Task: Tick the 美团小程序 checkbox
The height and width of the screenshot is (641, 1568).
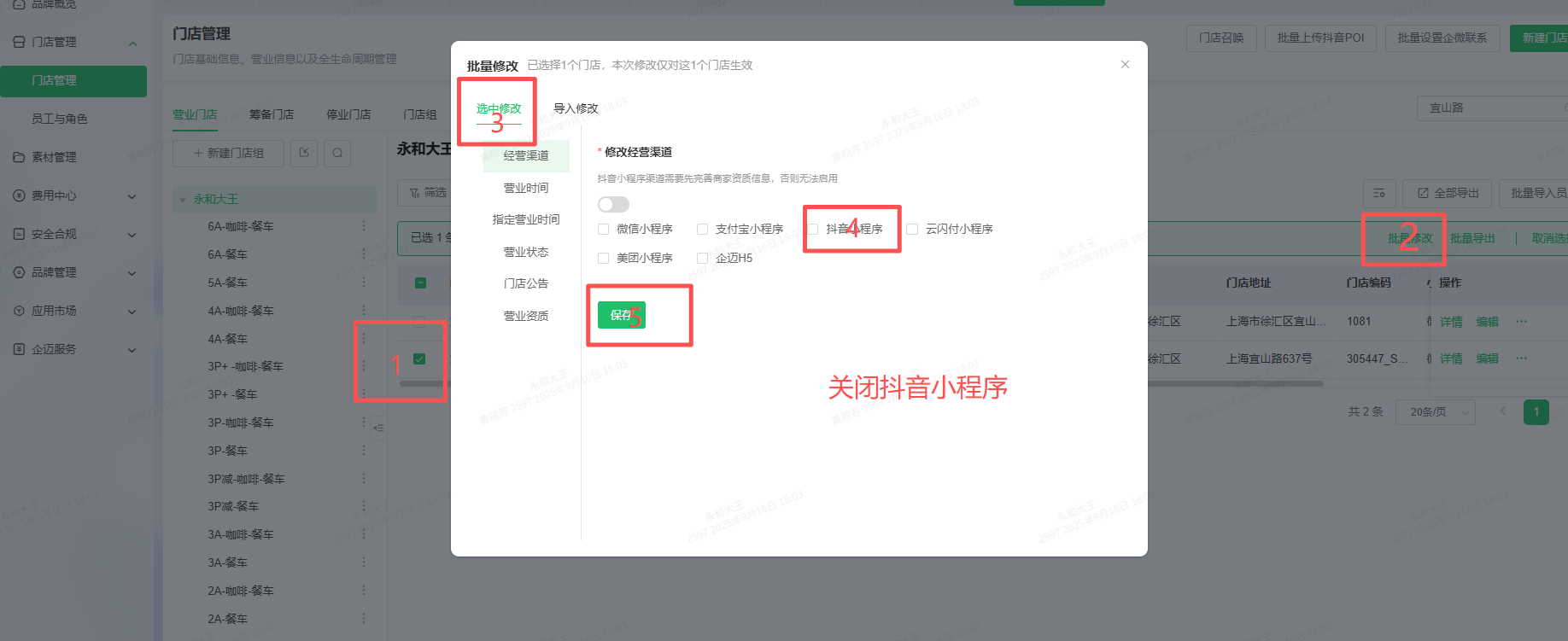Action: [x=604, y=258]
